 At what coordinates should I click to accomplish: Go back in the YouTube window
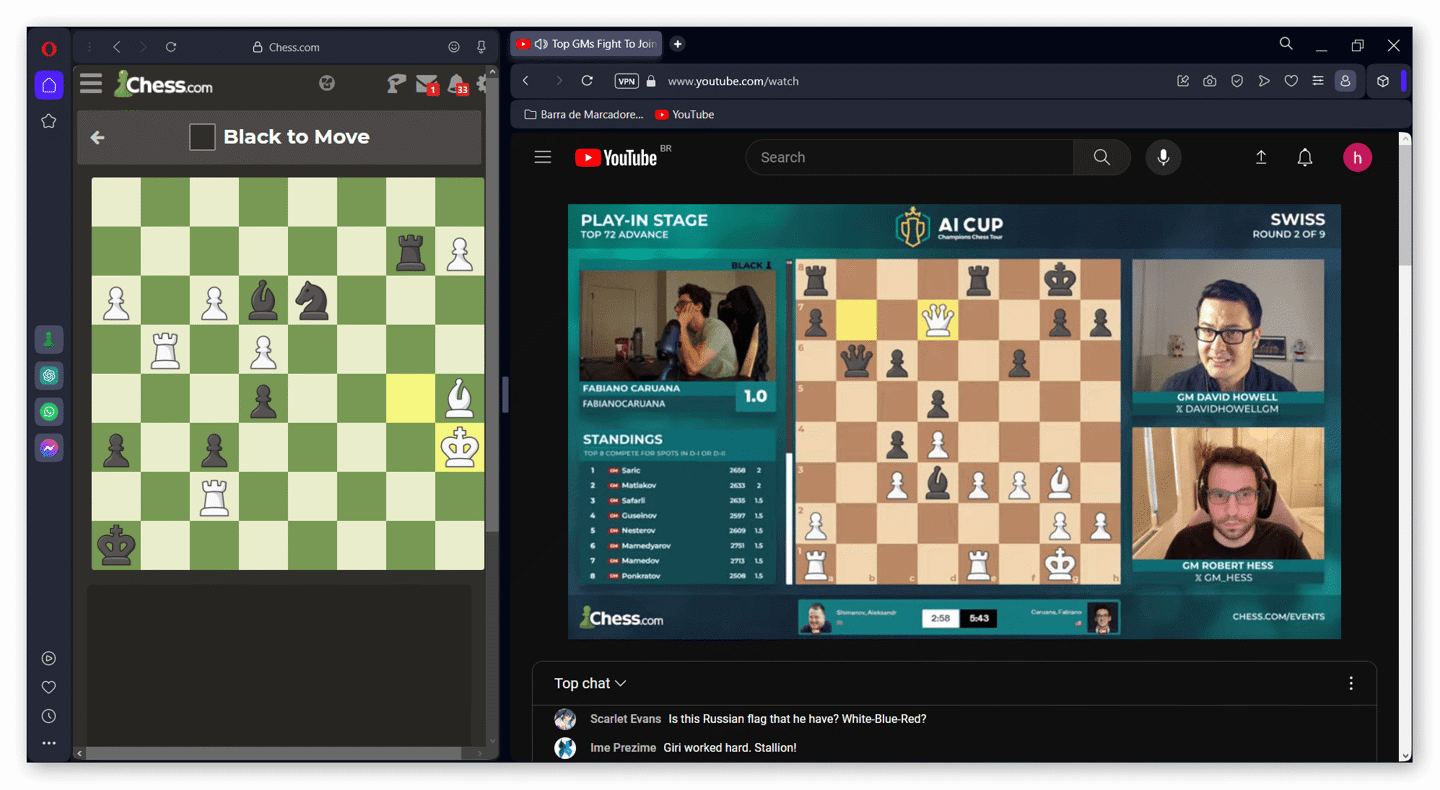[526, 81]
